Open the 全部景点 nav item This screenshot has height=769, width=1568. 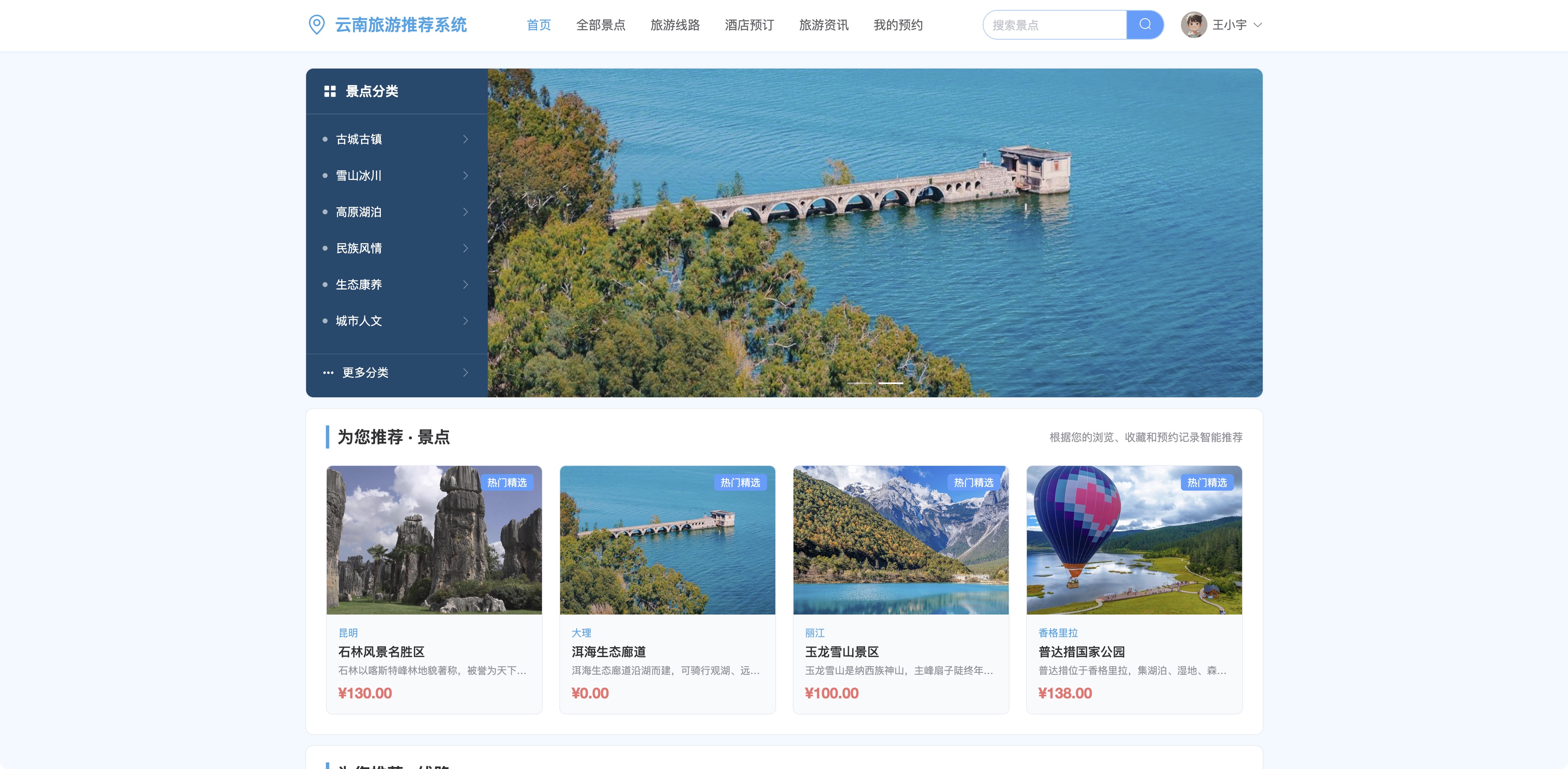pos(601,25)
